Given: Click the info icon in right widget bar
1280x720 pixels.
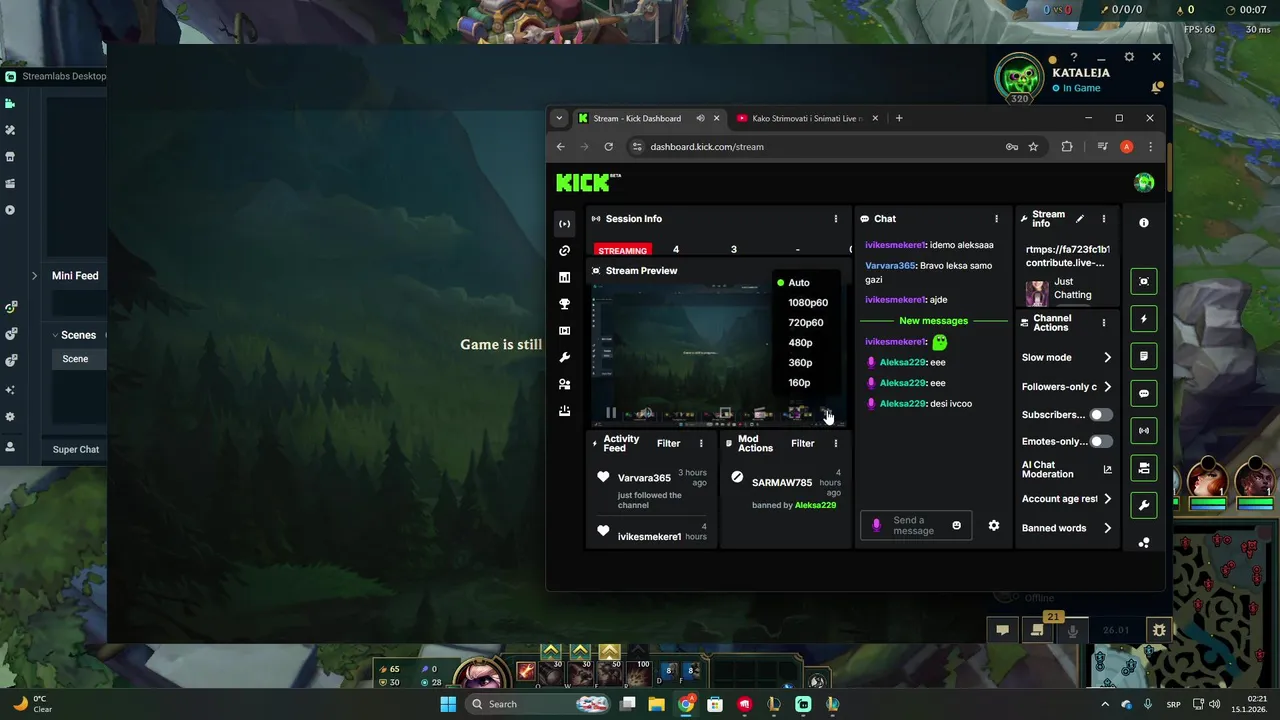Looking at the screenshot, I should [1144, 223].
